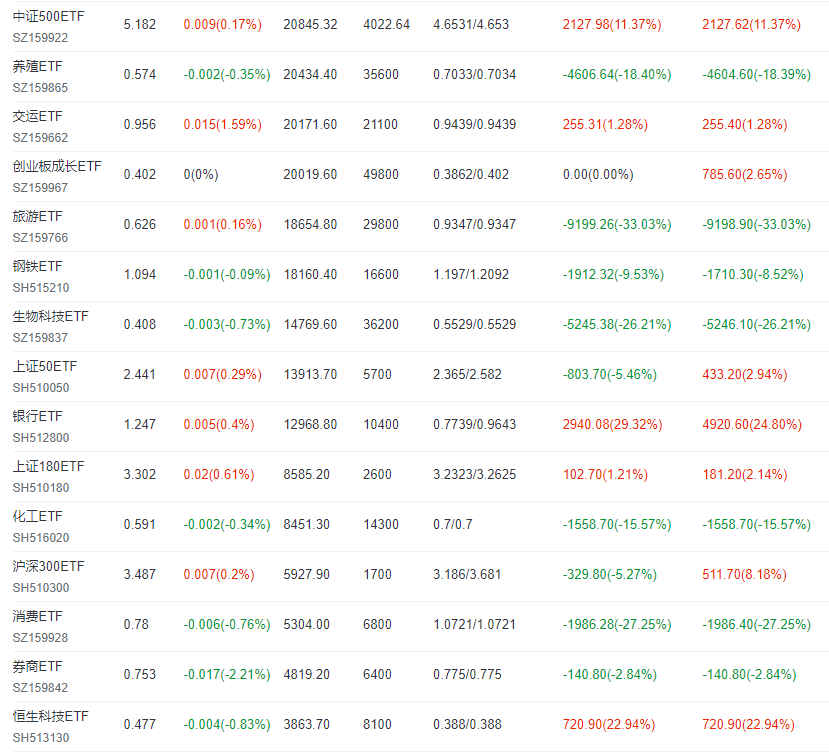Click profit 2127.98(11.37%)
829x752 pixels.
coord(612,24)
